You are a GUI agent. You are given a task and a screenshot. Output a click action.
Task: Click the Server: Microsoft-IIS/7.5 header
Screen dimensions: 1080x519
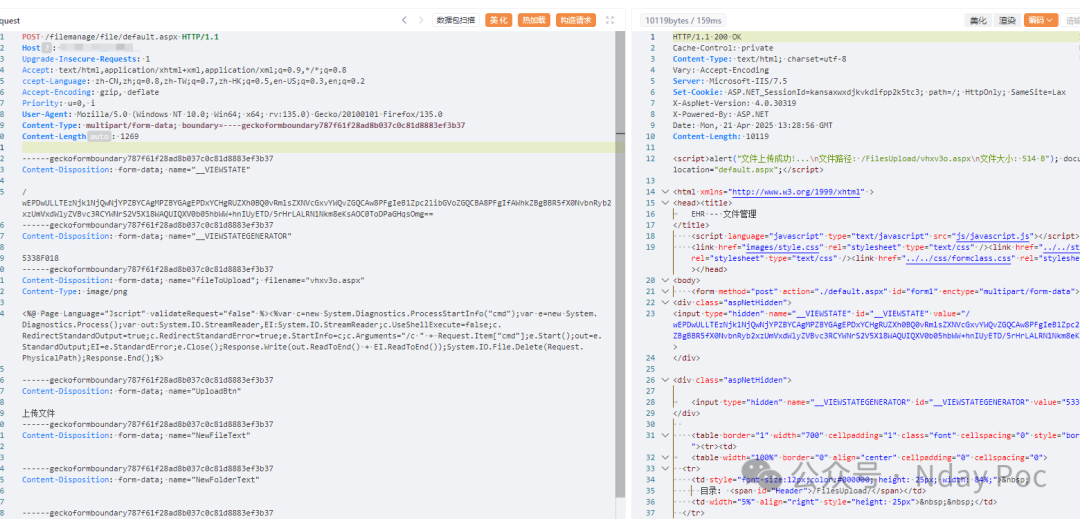[x=729, y=81]
